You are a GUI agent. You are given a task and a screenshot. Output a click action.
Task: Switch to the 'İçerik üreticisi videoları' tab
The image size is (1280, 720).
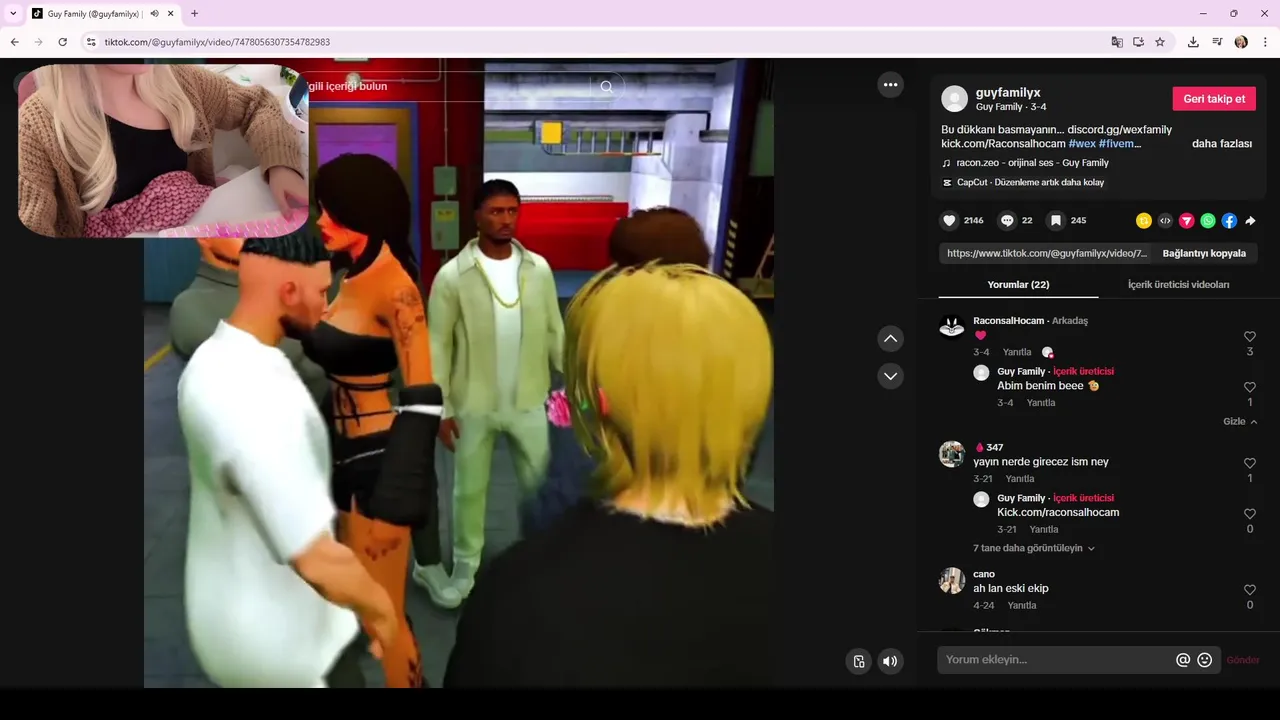[x=1178, y=285]
